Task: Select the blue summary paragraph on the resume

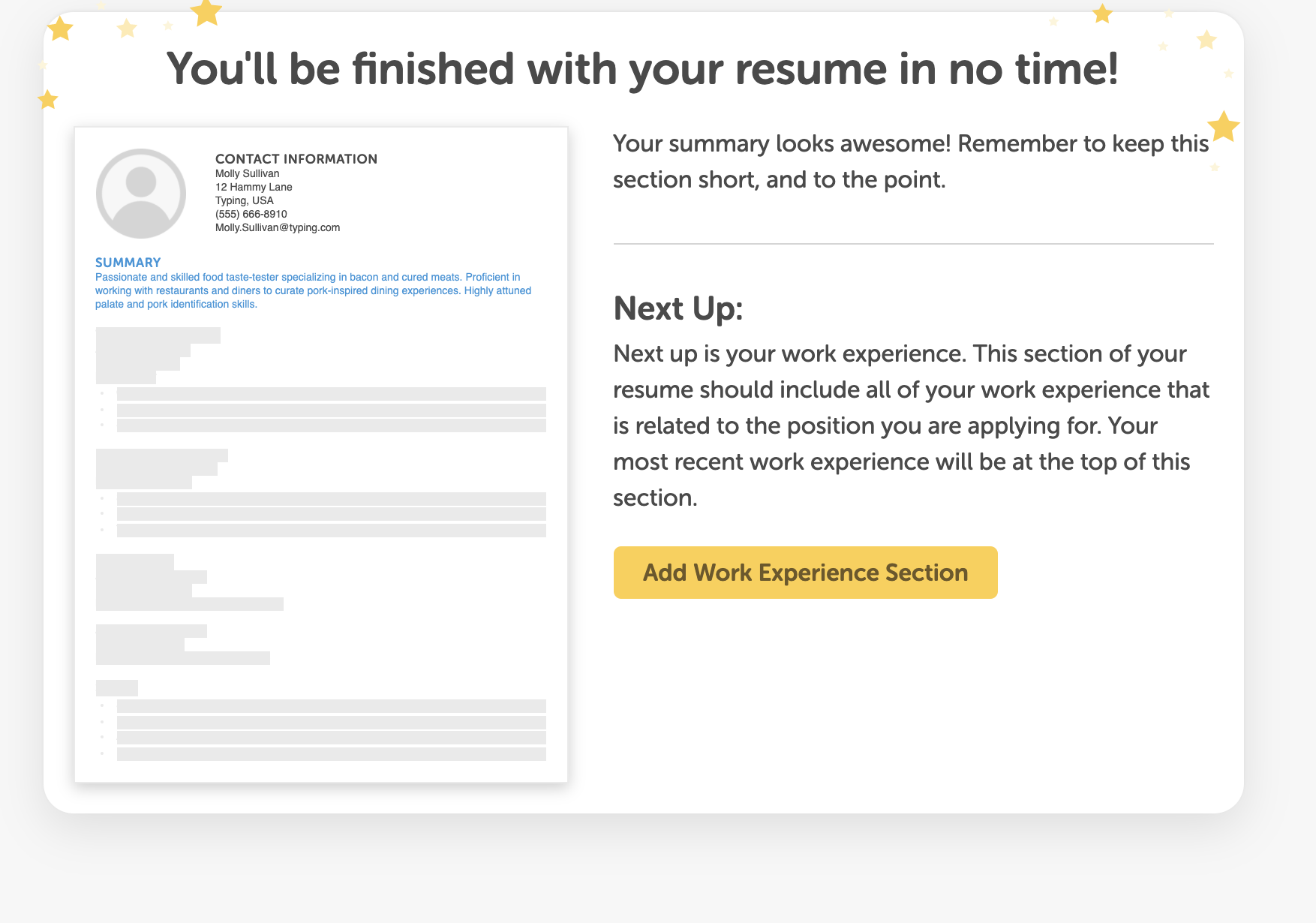Action: (x=314, y=290)
